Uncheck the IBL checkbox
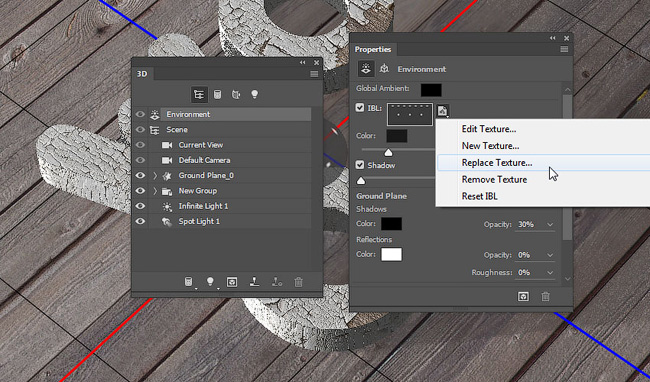This screenshot has height=382, width=650. pyautogui.click(x=360, y=108)
